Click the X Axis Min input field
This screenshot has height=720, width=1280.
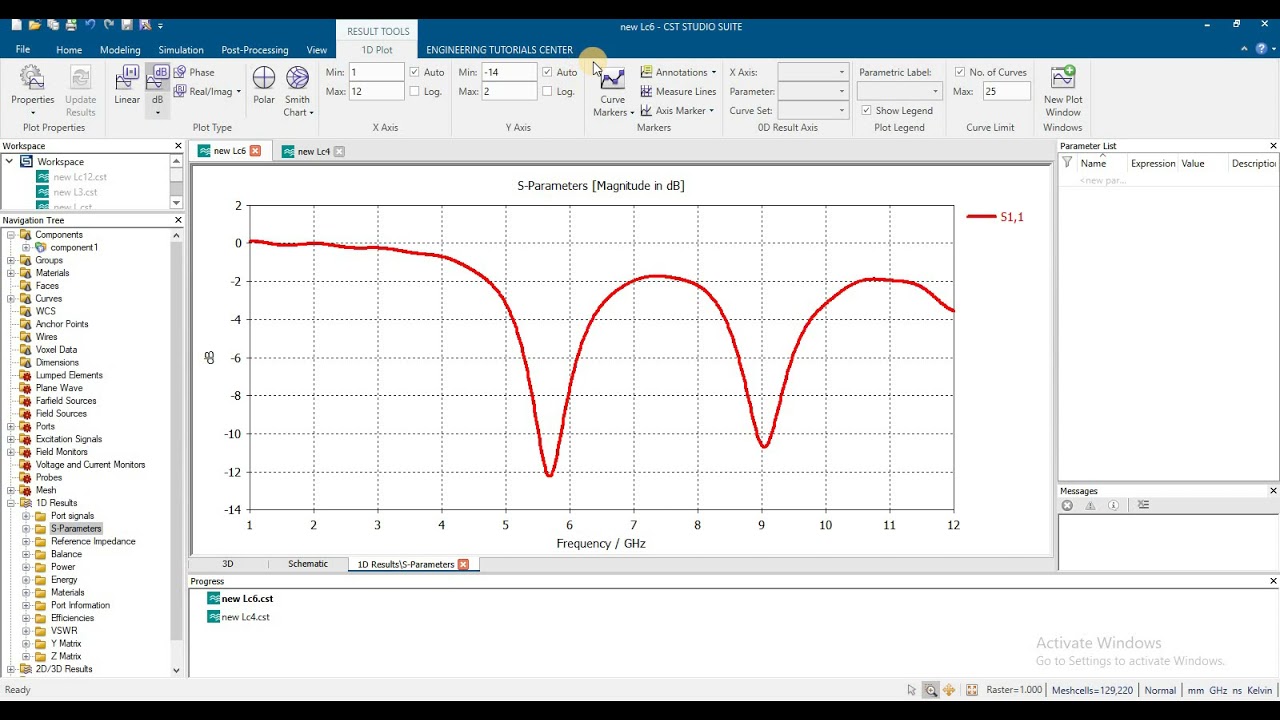point(376,72)
